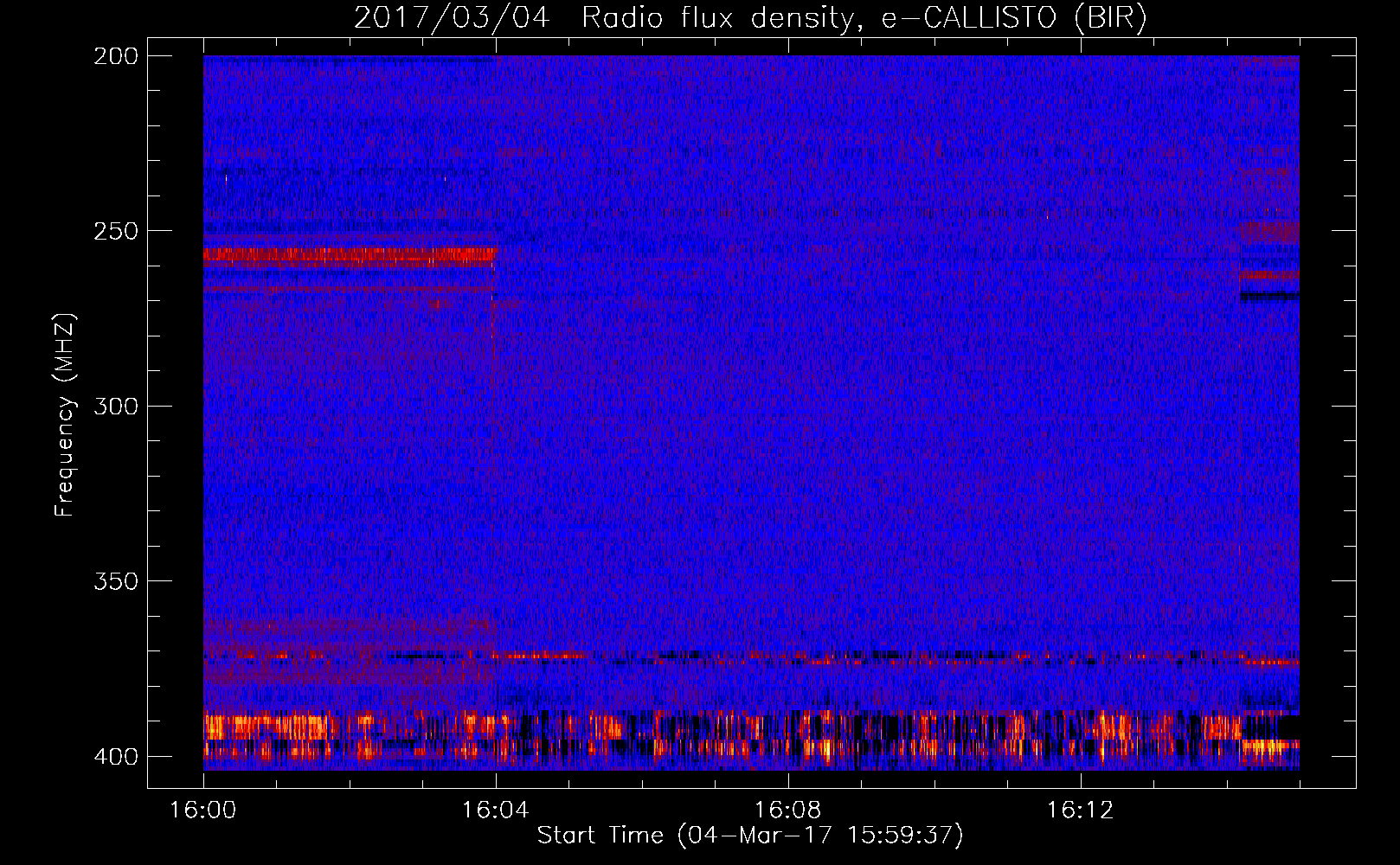Screen dimensions: 1400x865
Task: Click the 350 frequency tick label
Action: (116, 581)
